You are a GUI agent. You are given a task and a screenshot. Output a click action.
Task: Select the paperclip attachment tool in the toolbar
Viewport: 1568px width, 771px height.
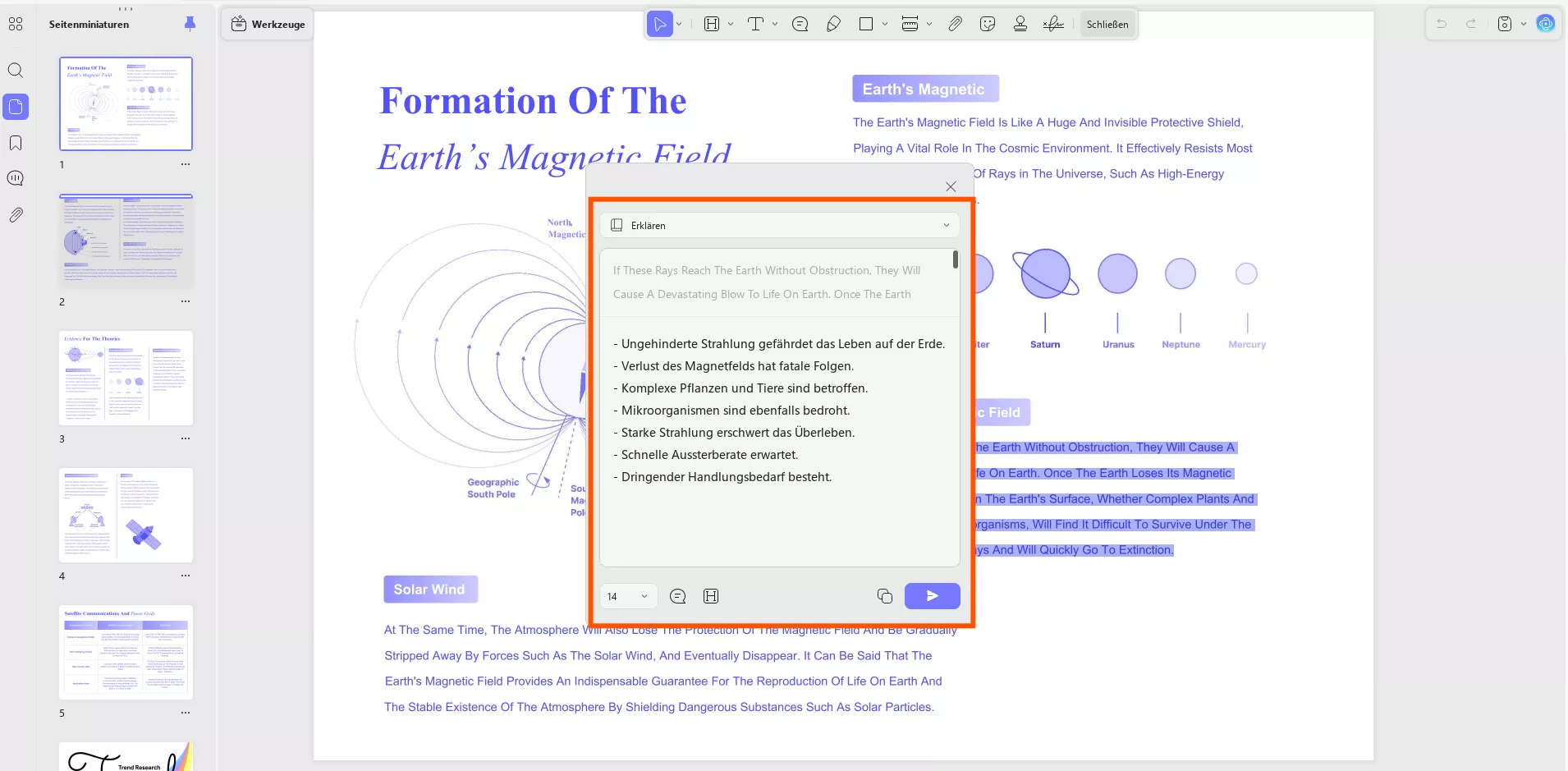(955, 25)
